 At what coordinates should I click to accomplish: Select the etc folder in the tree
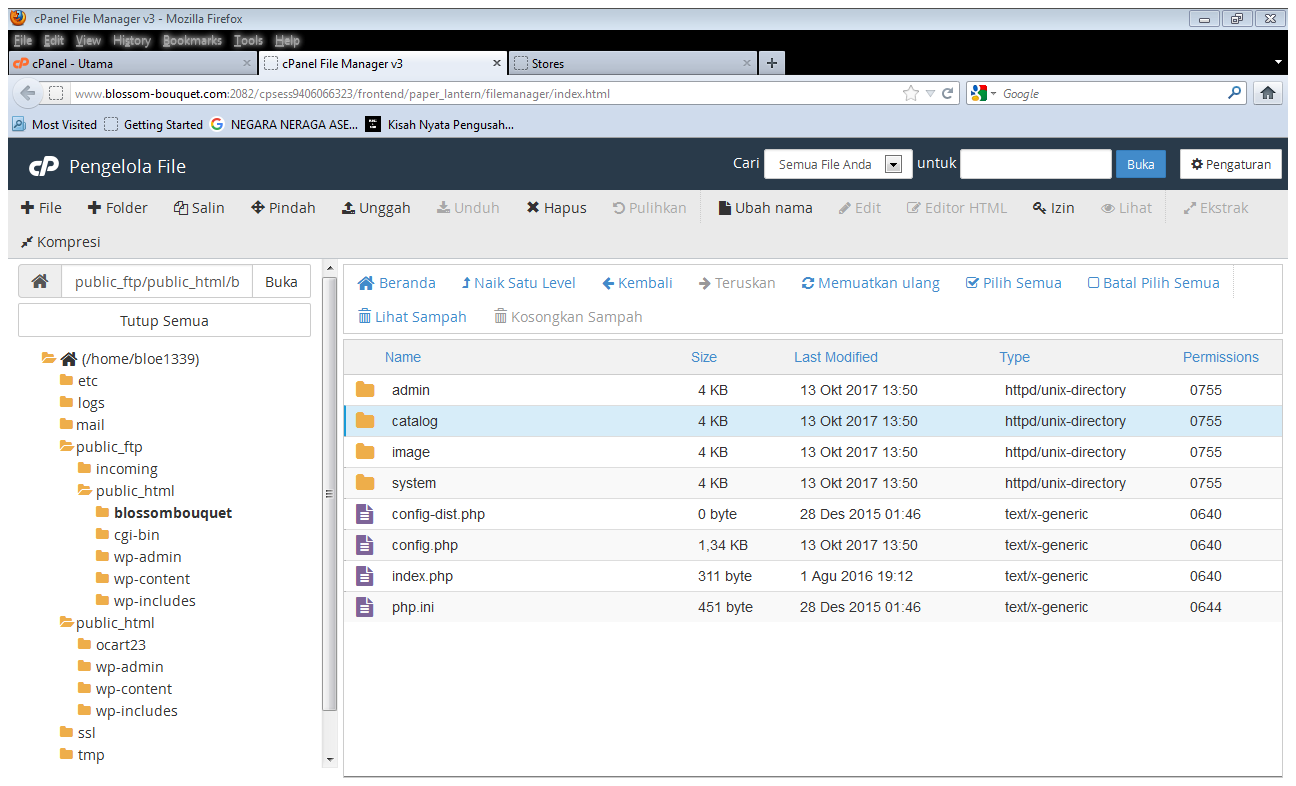coord(87,381)
